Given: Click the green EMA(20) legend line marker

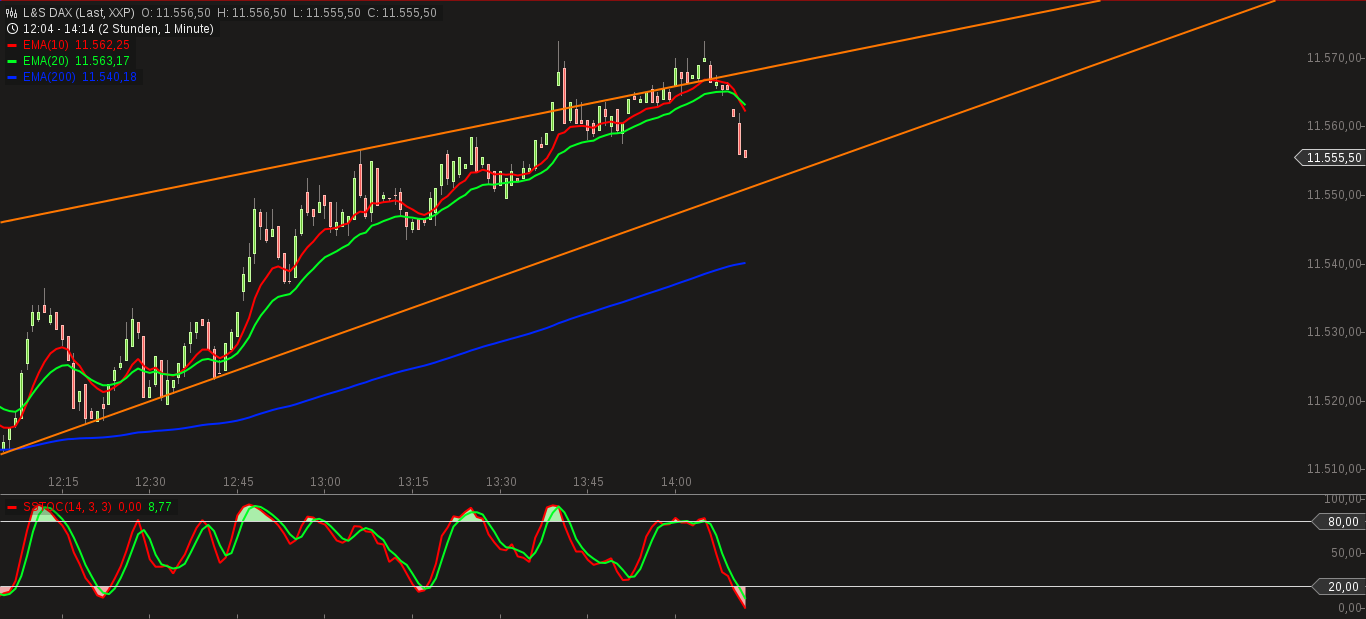Looking at the screenshot, I should click(12, 60).
